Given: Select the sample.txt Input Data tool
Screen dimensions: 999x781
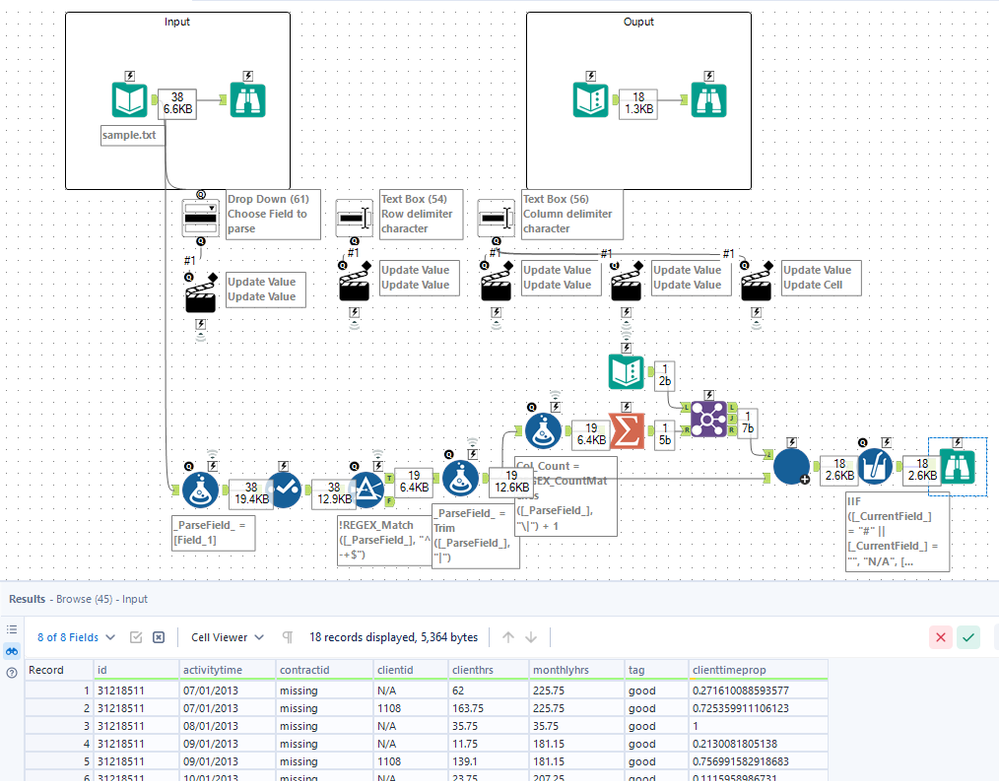Looking at the screenshot, I should [x=129, y=100].
